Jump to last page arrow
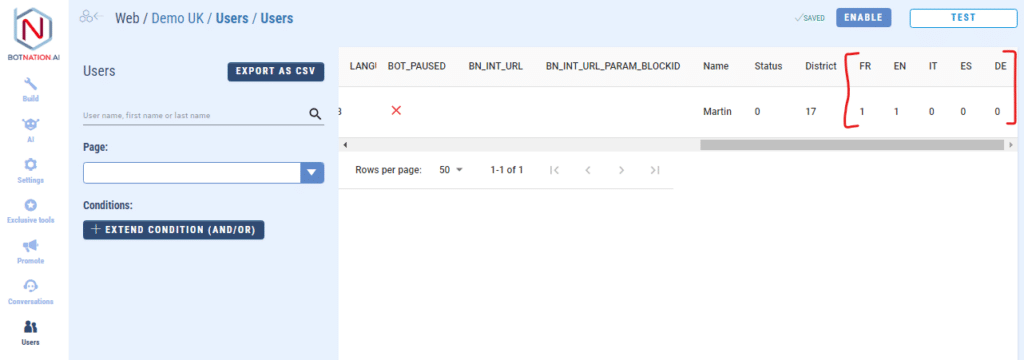The width and height of the screenshot is (1024, 360). (655, 170)
